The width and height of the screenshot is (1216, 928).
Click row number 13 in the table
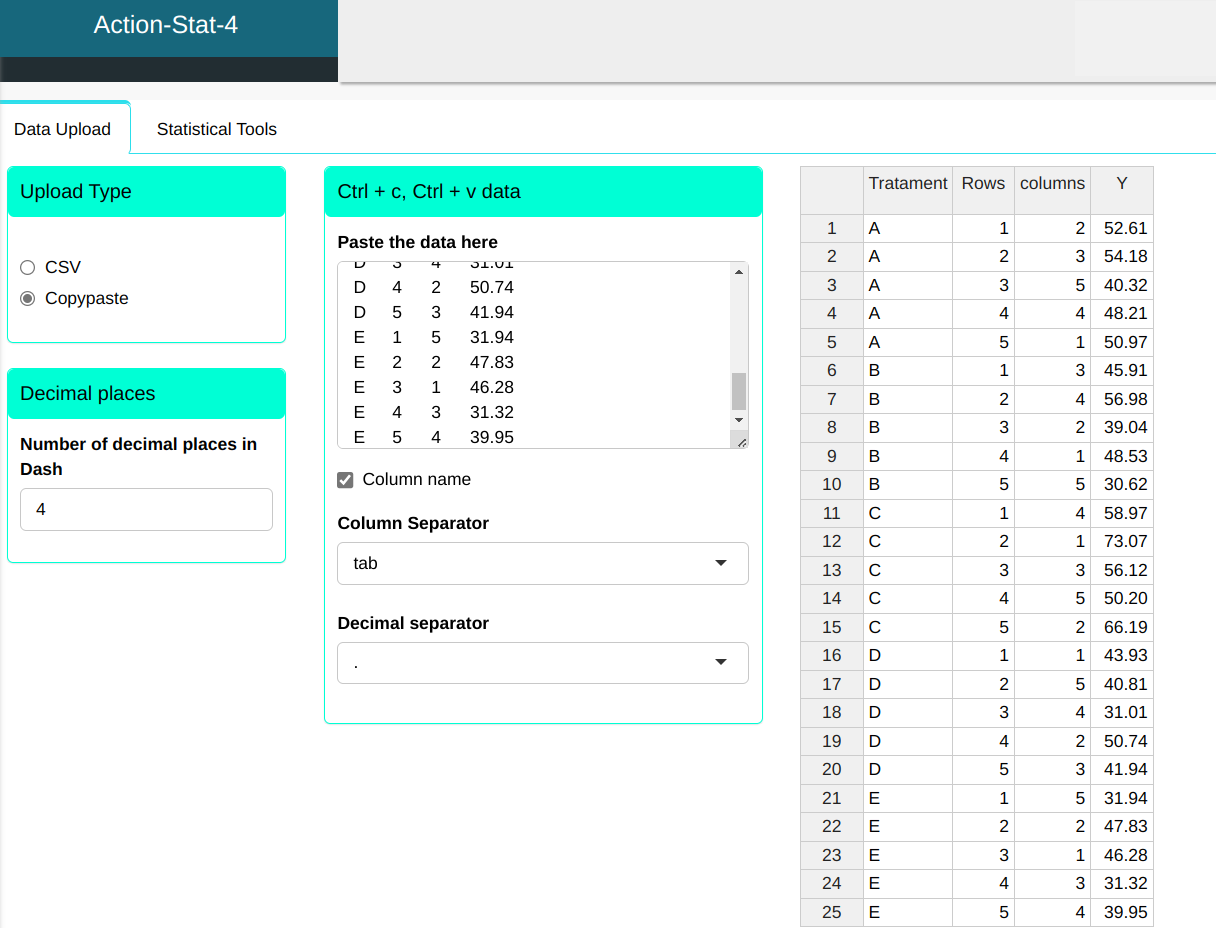pos(832,570)
